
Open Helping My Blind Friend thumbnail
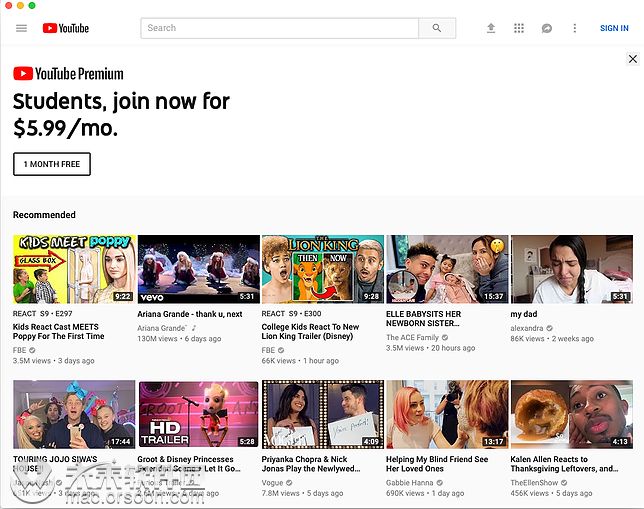(447, 414)
